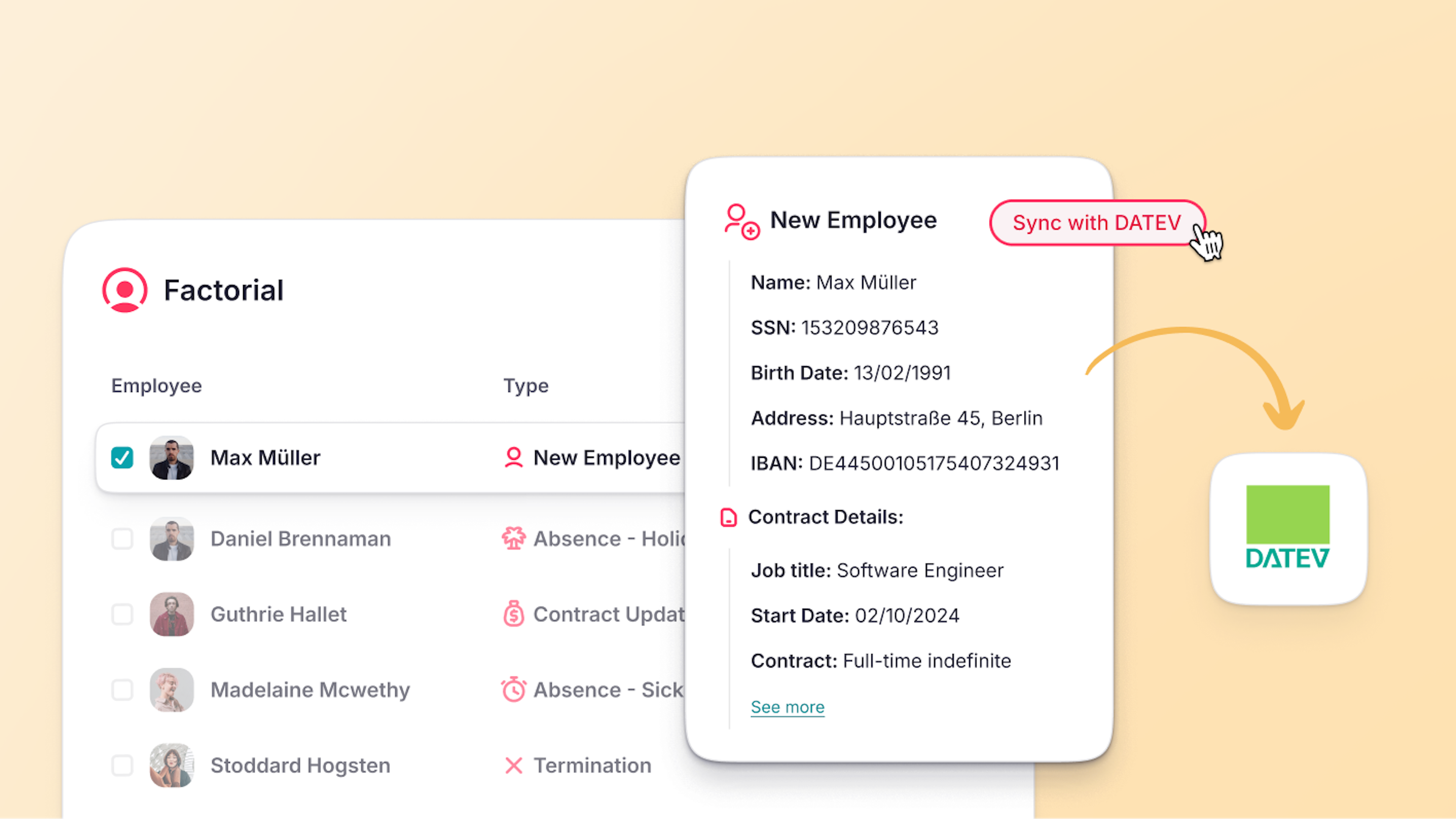Click the Termination X icon

click(x=513, y=765)
